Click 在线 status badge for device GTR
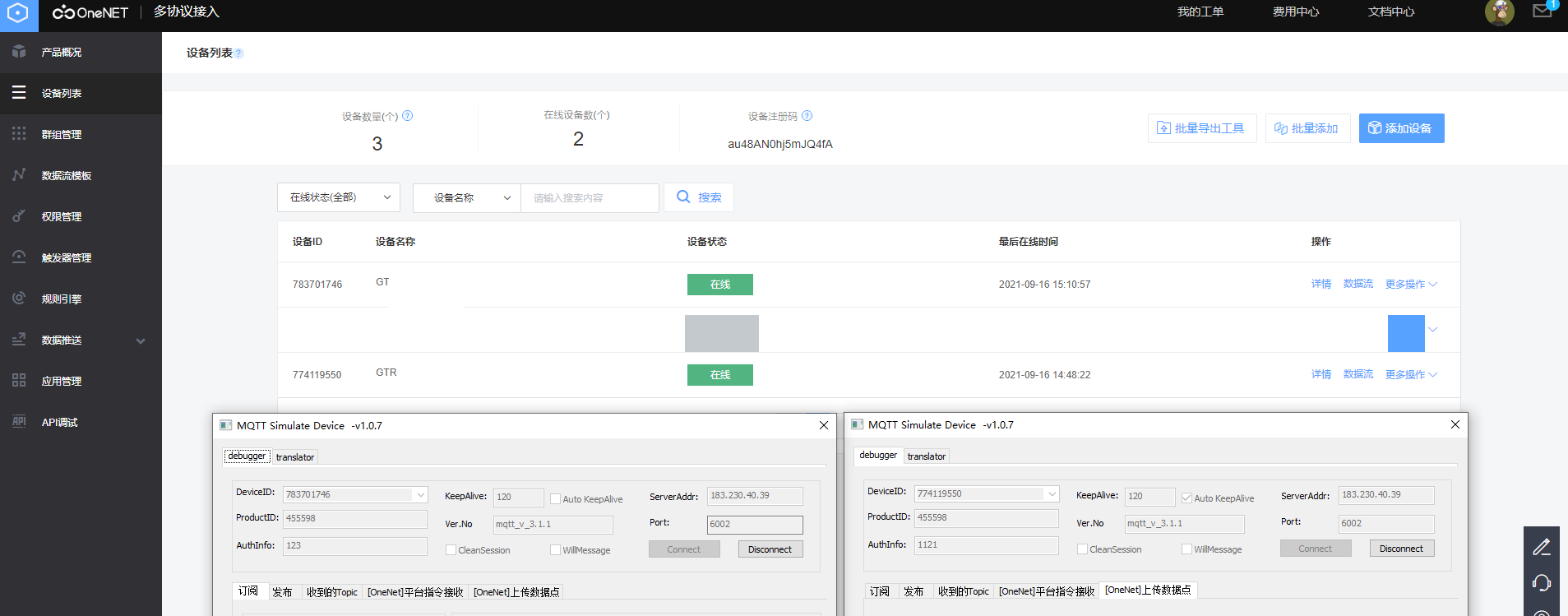The height and width of the screenshot is (616, 1568). tap(720, 375)
